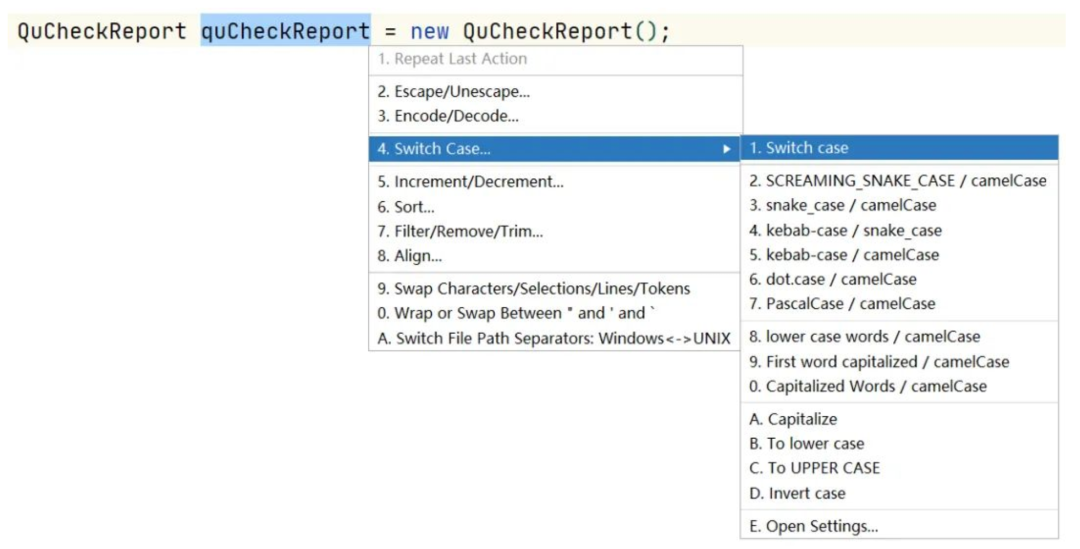1080x549 pixels.
Task: Select dot.case / camelCase option
Action: pyautogui.click(x=832, y=279)
